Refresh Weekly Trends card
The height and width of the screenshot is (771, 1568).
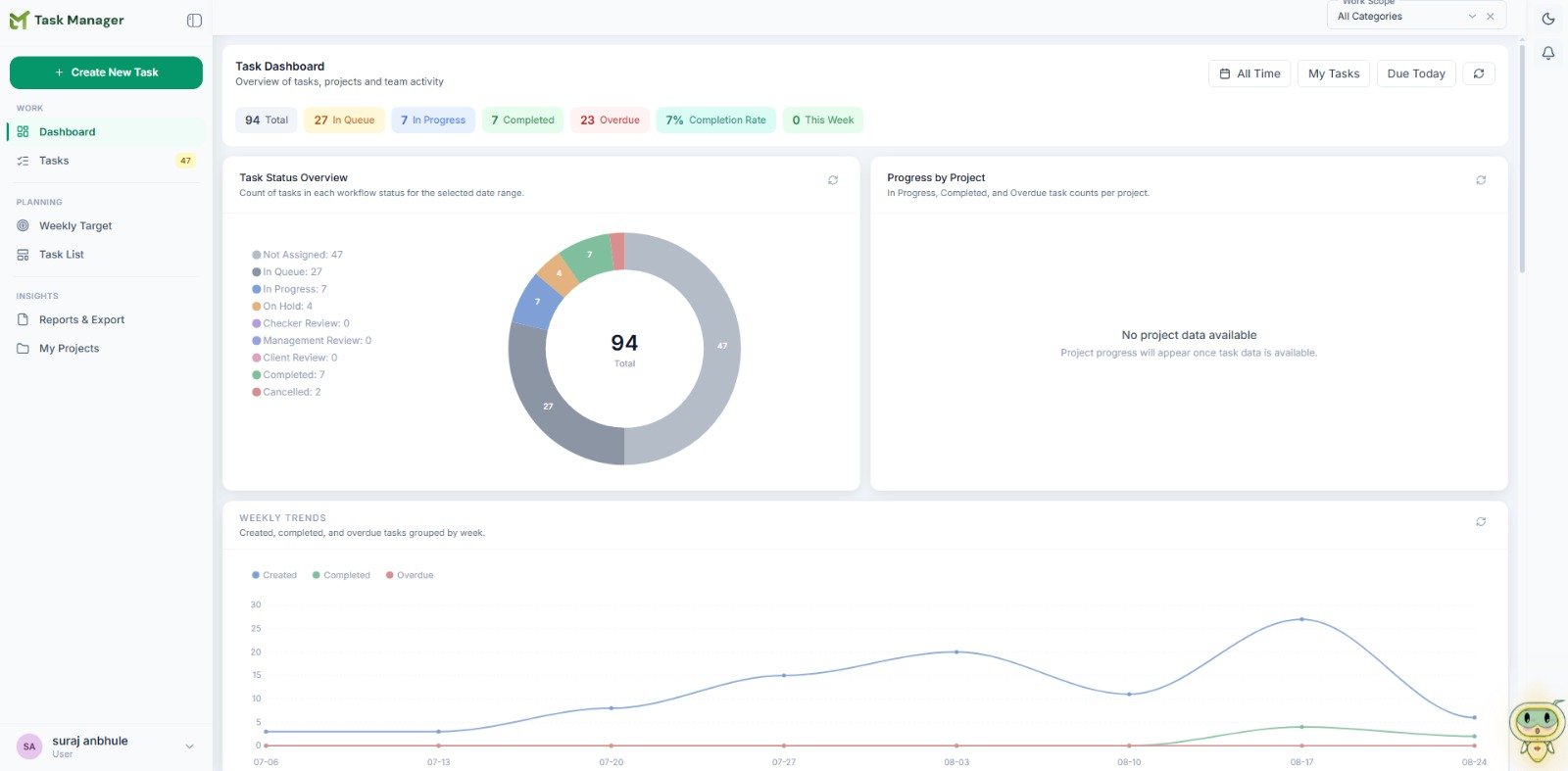(1481, 521)
